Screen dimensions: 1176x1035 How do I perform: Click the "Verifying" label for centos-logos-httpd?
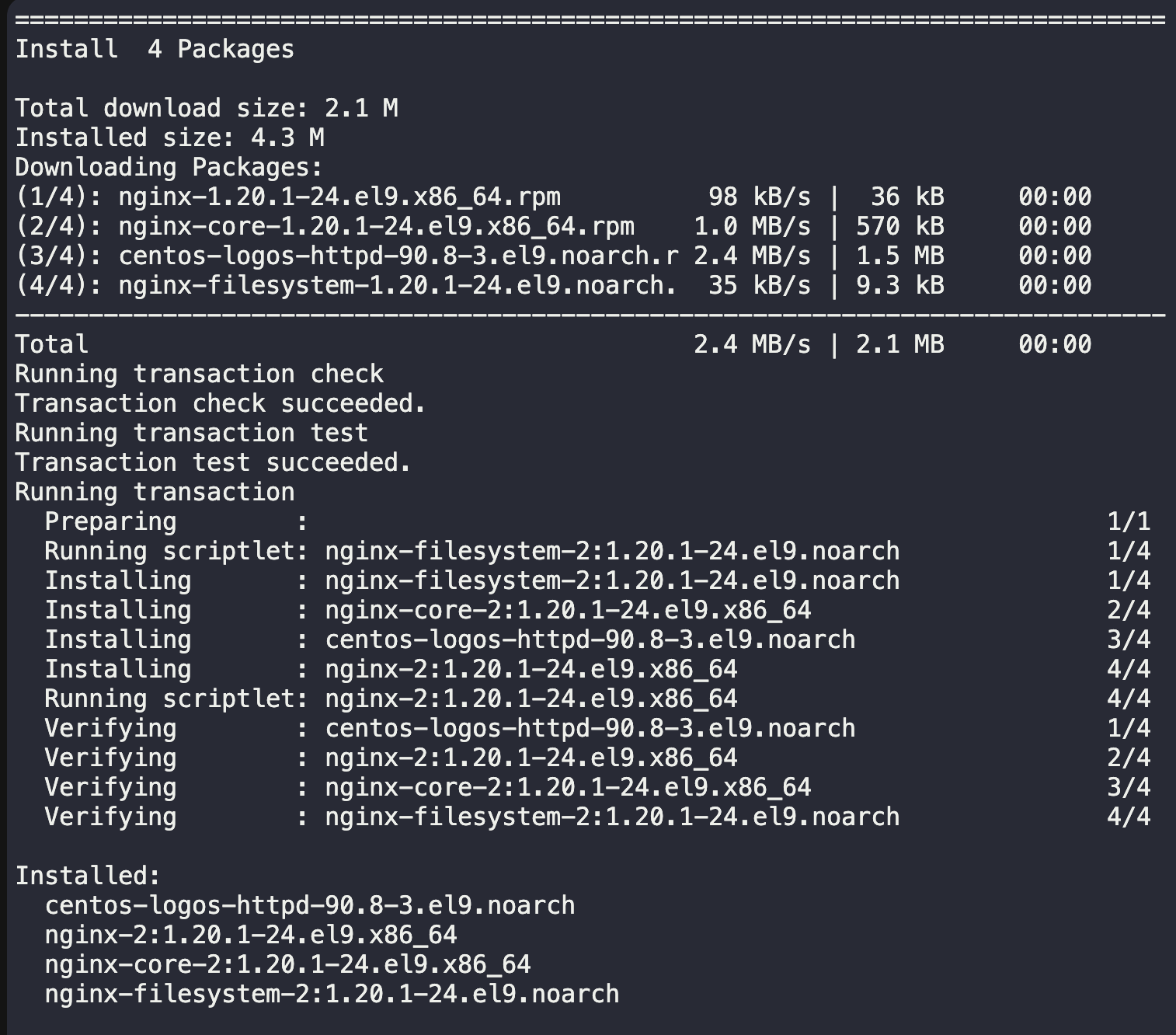click(110, 728)
